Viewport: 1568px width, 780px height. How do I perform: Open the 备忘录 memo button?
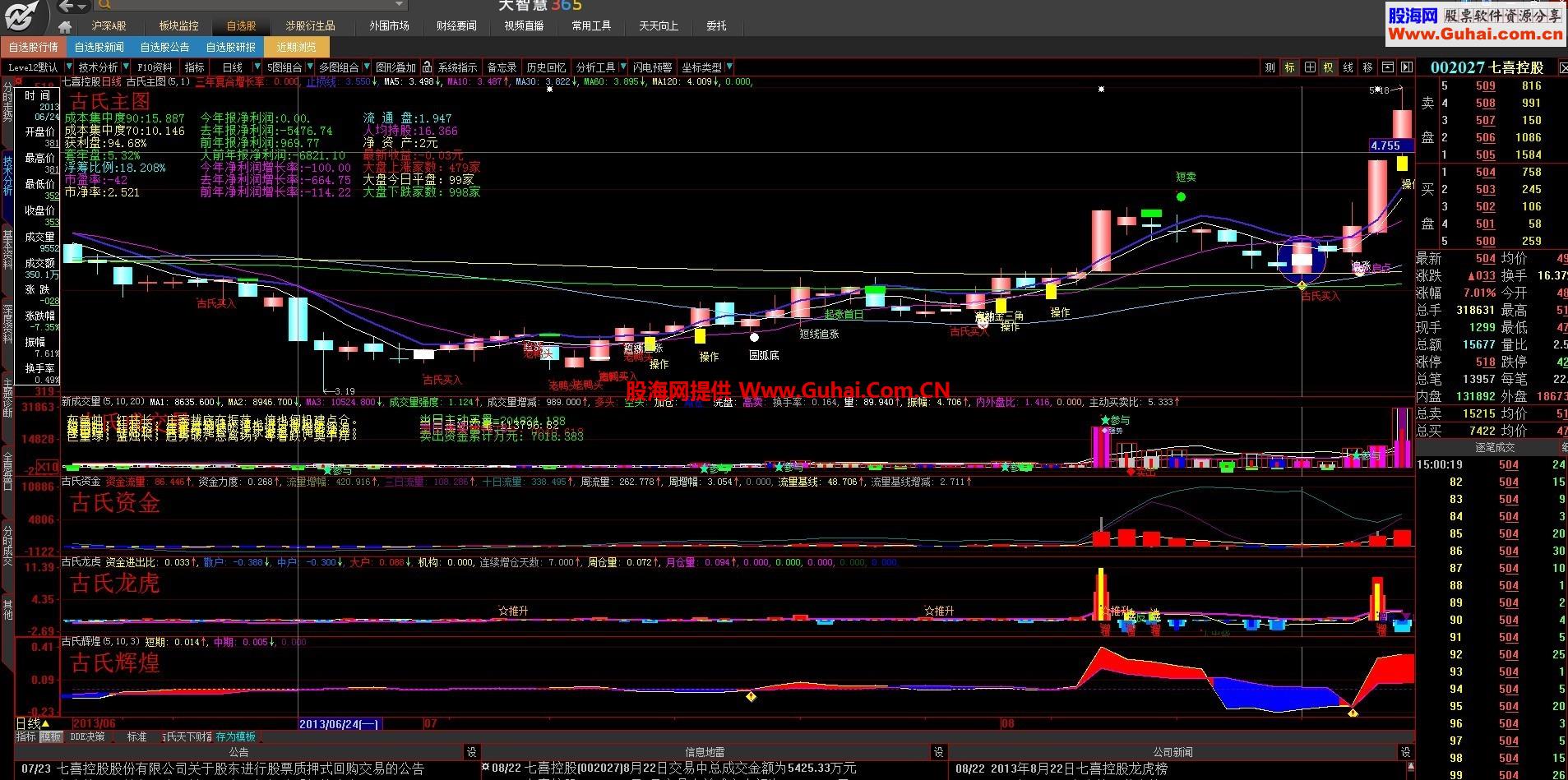click(502, 67)
